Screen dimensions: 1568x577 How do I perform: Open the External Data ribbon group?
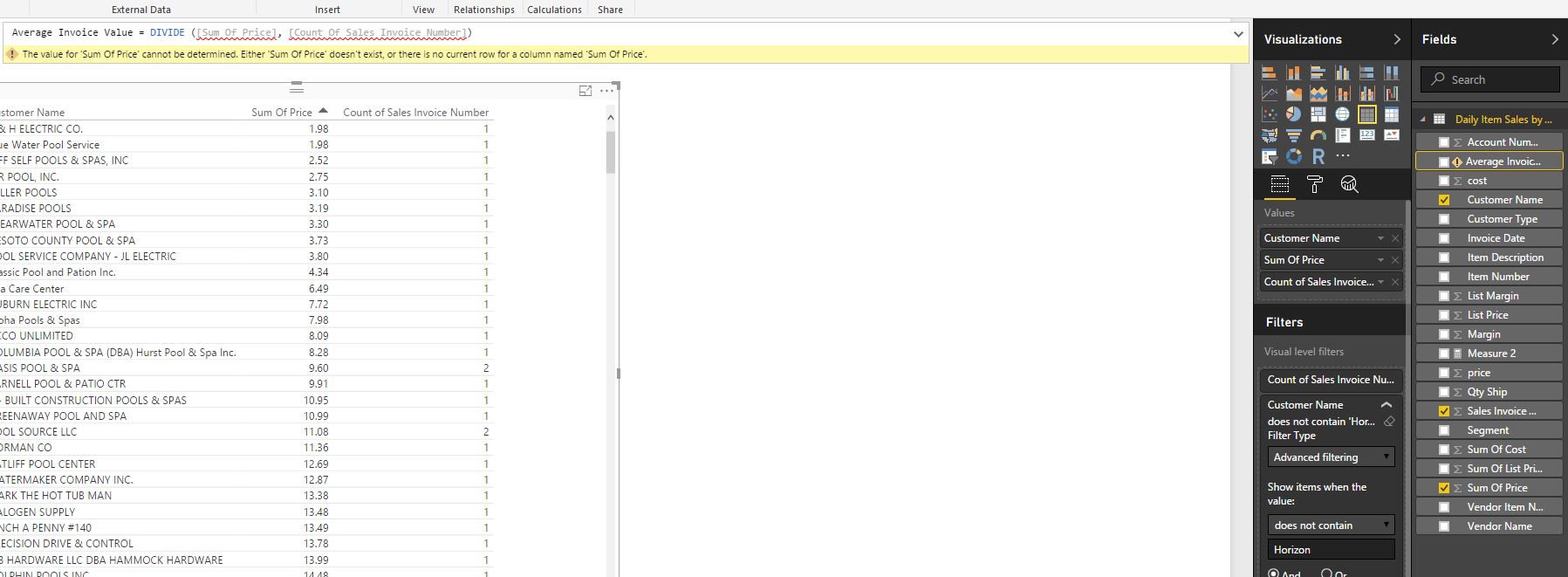coord(141,10)
